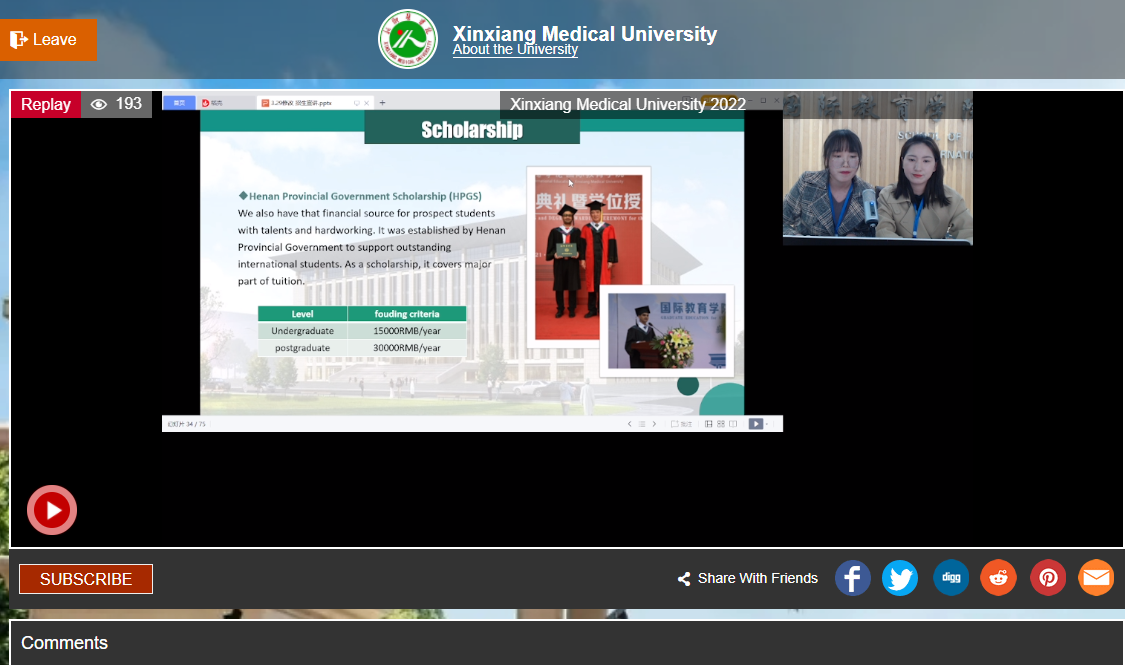Image resolution: width=1125 pixels, height=665 pixels.
Task: Click the Scholarship slide in the video
Action: (x=472, y=260)
